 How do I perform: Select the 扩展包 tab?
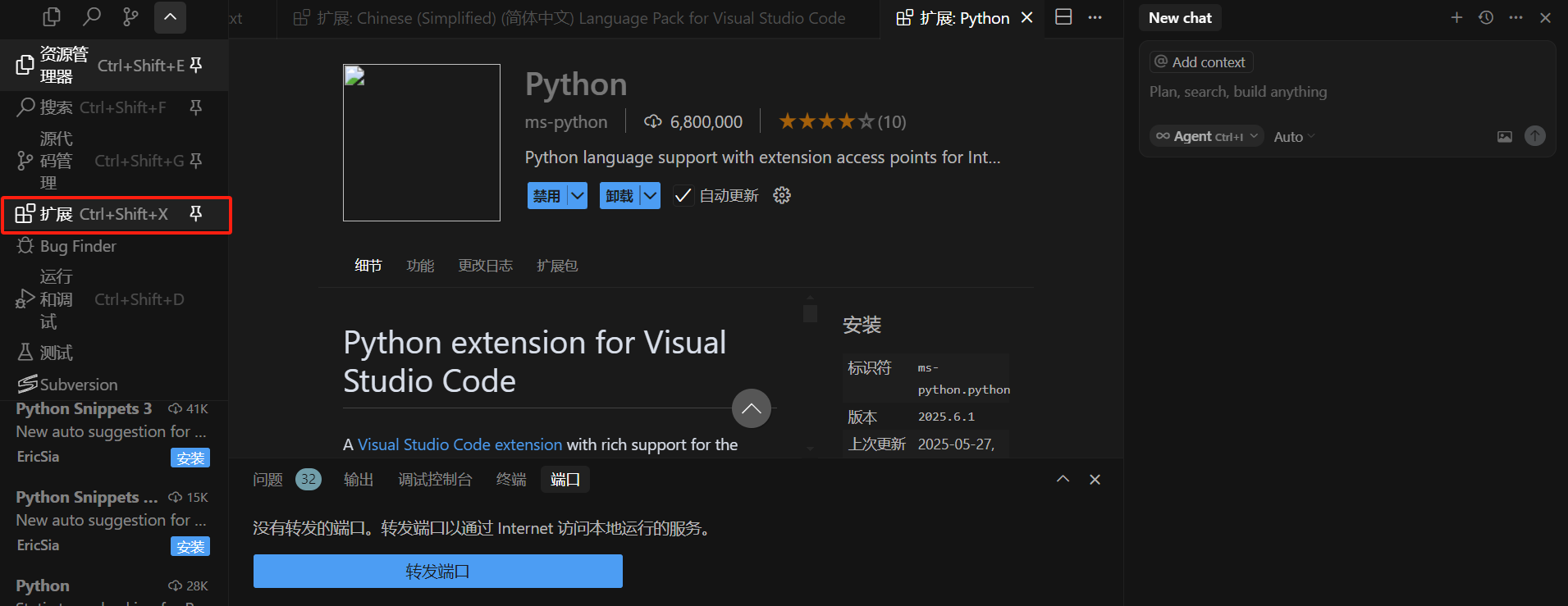coord(558,266)
